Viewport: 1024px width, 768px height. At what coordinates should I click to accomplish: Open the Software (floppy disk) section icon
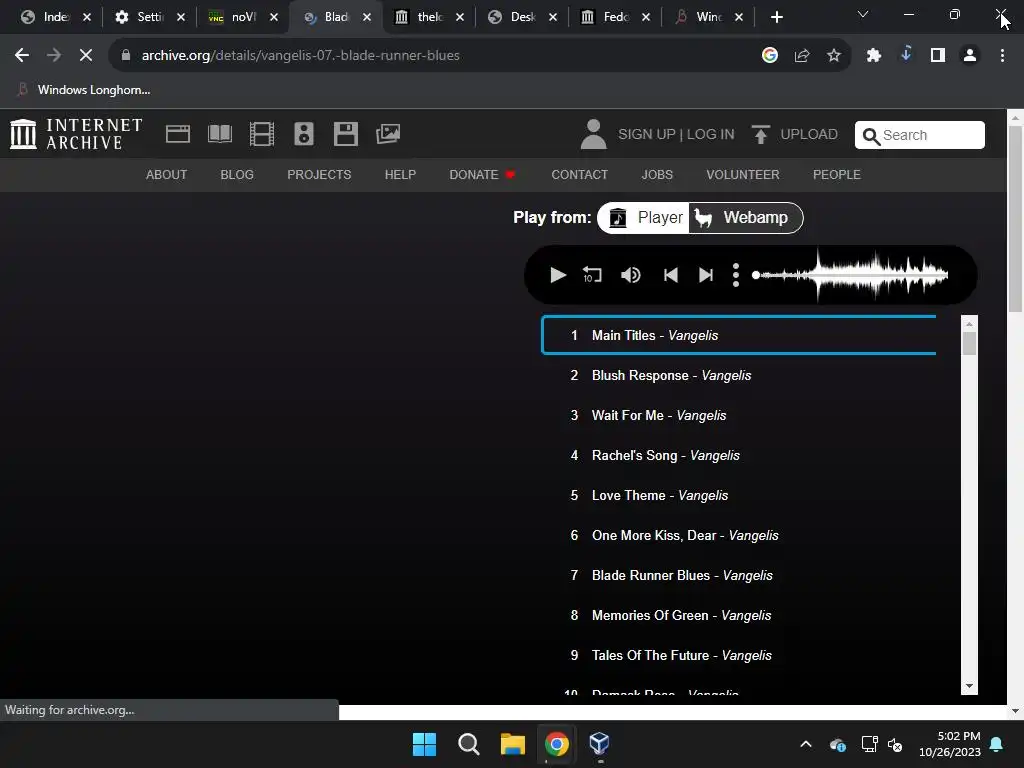(345, 134)
